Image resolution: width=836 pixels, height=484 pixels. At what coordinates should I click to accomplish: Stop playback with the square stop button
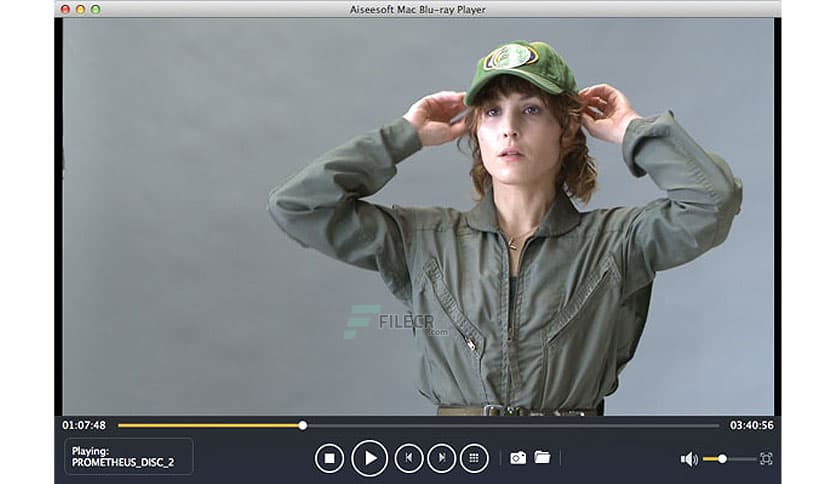pyautogui.click(x=329, y=458)
